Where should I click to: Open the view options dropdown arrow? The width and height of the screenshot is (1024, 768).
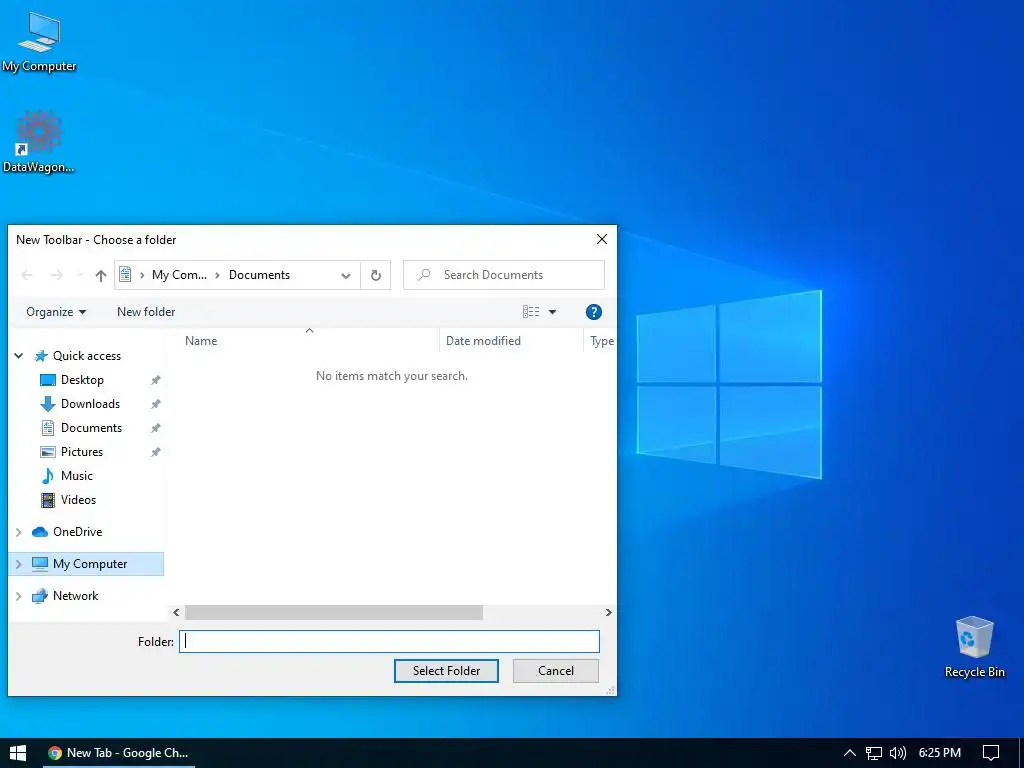552,312
